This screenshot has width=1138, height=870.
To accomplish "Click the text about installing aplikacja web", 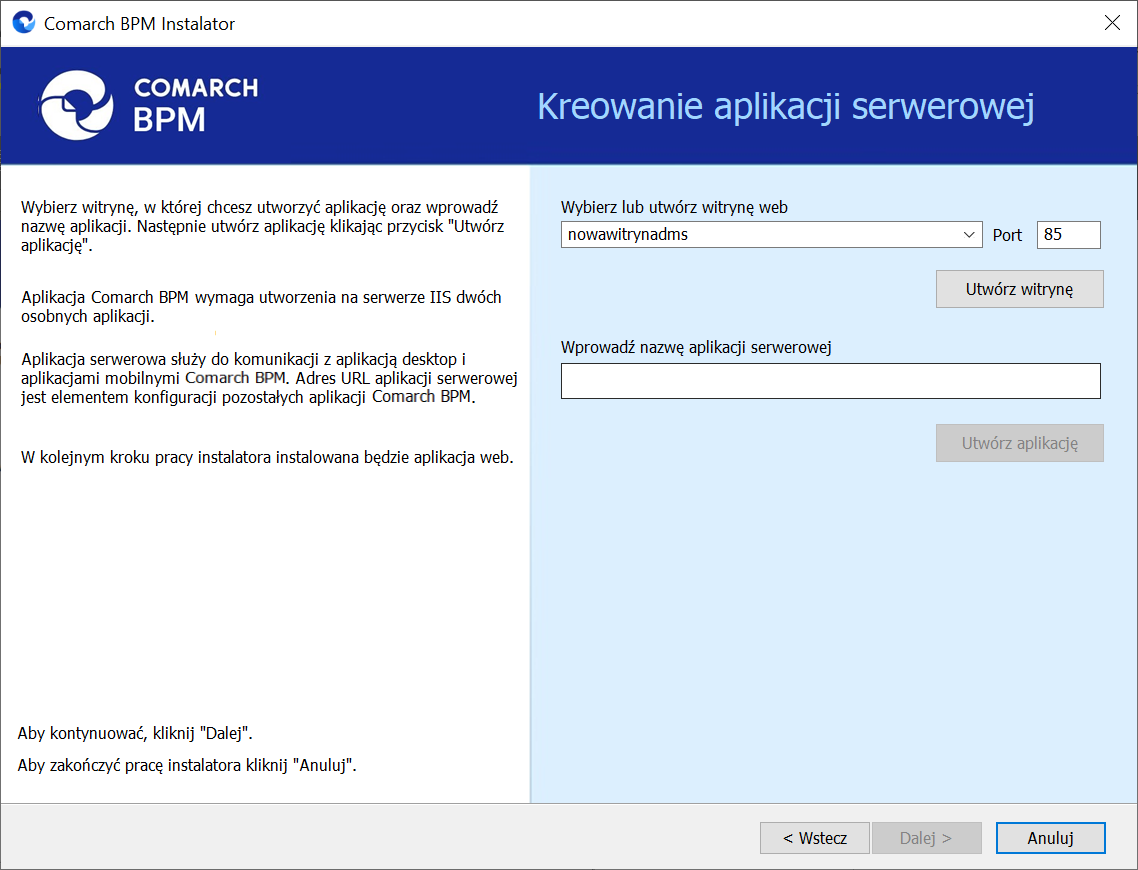I will click(267, 457).
